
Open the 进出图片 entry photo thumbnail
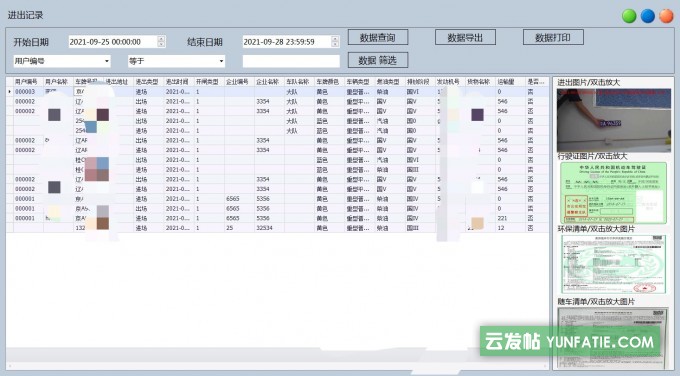pyautogui.click(x=614, y=120)
